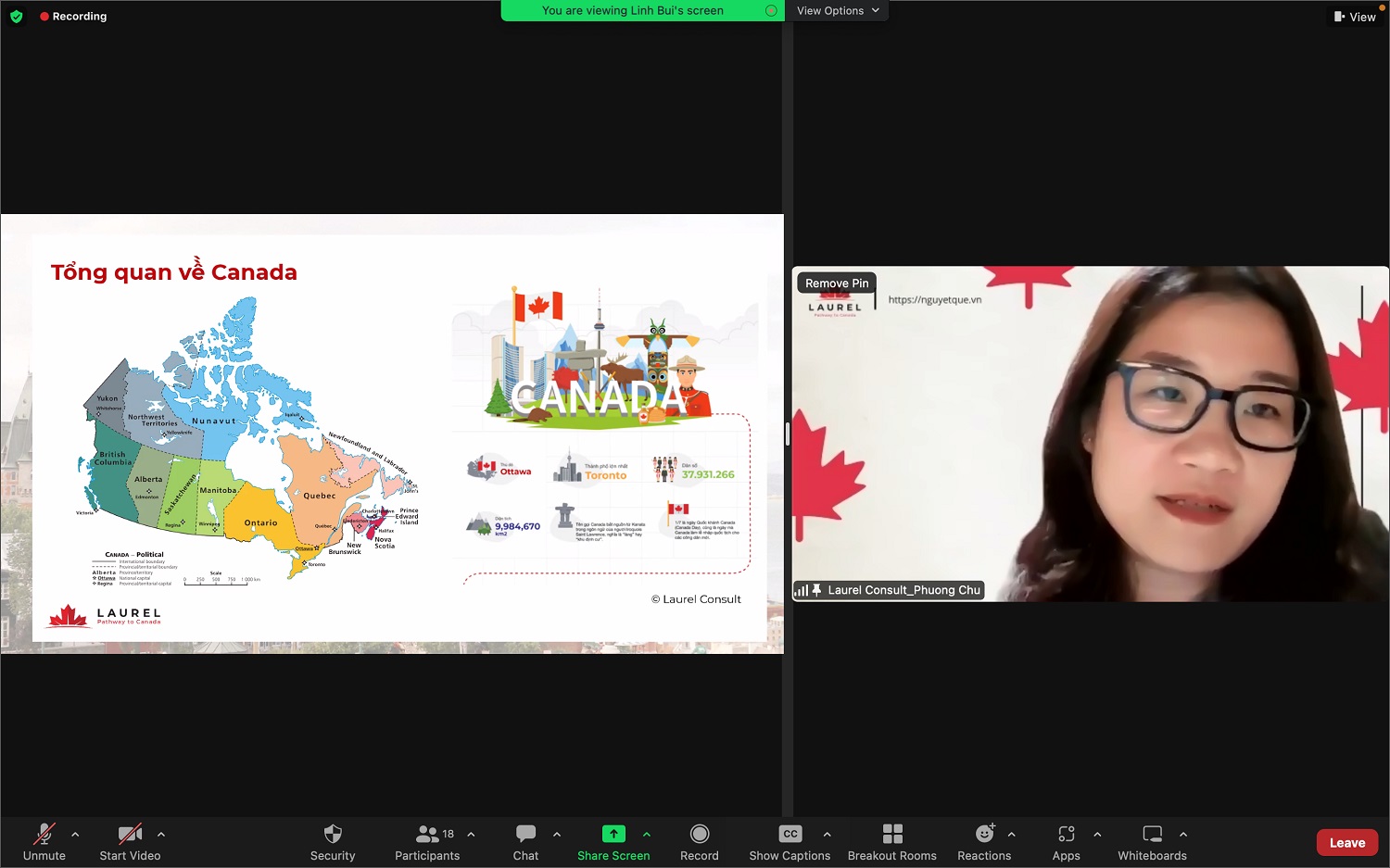Click the Share Screen icon

613,833
